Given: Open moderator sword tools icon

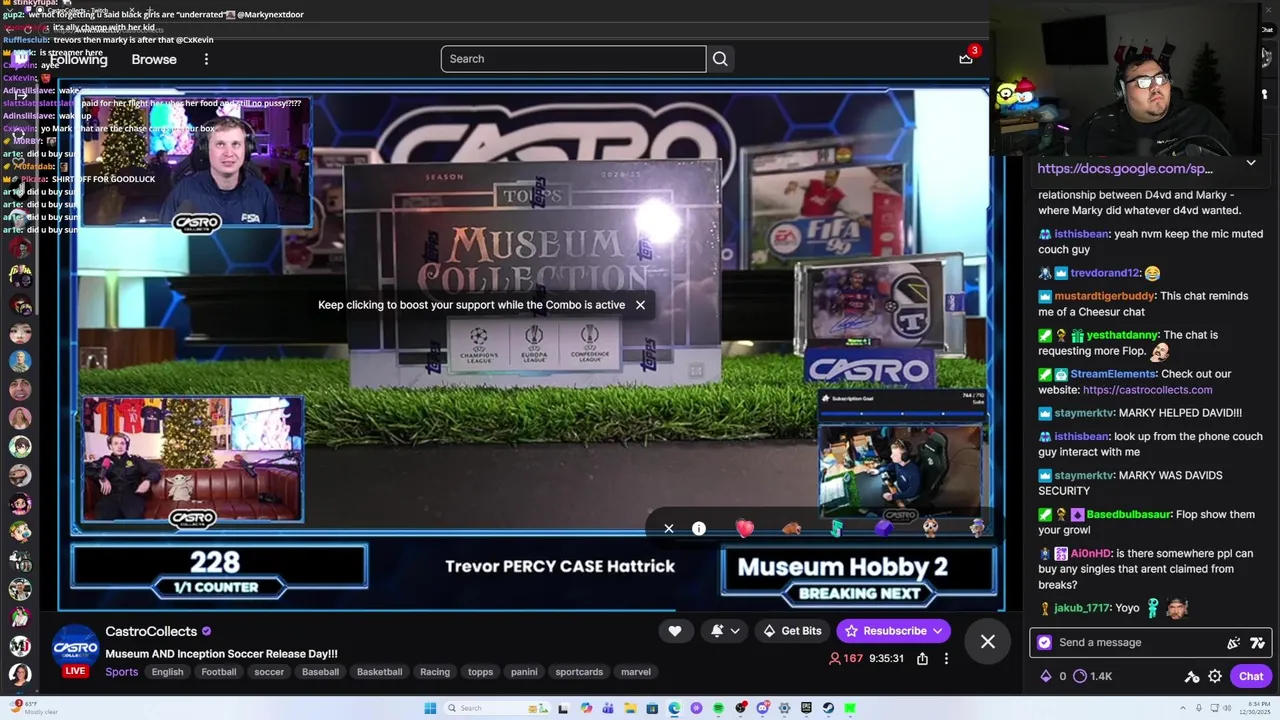Looking at the screenshot, I should [x=1192, y=676].
